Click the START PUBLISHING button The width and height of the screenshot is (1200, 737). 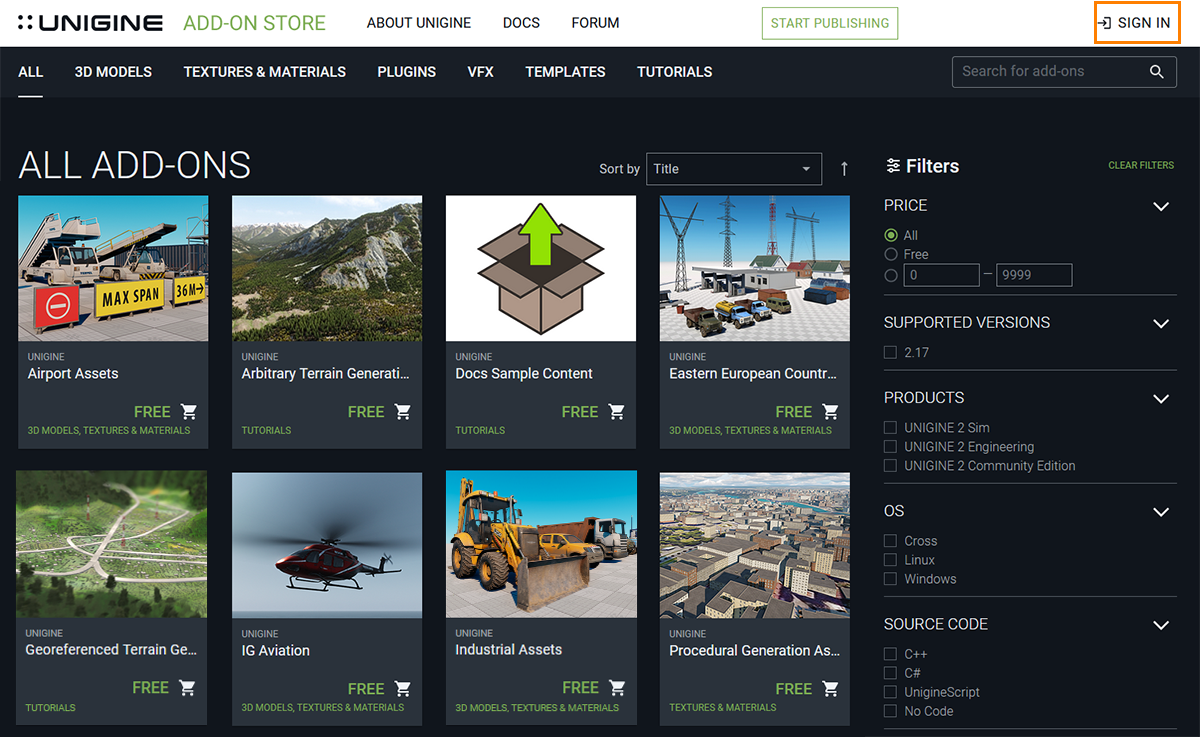(x=829, y=23)
